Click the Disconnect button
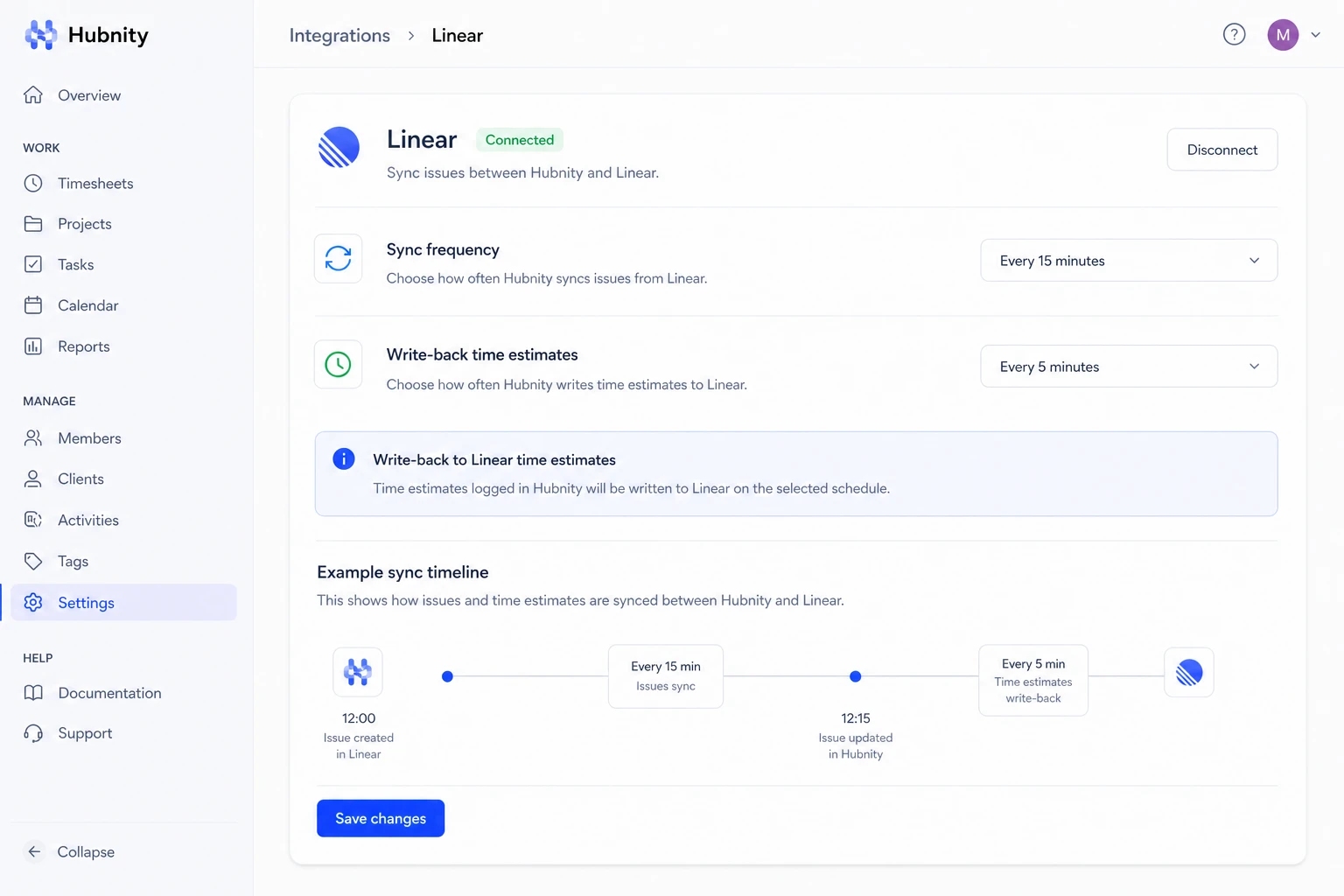Screen dimensions: 1344x896 click(1222, 150)
